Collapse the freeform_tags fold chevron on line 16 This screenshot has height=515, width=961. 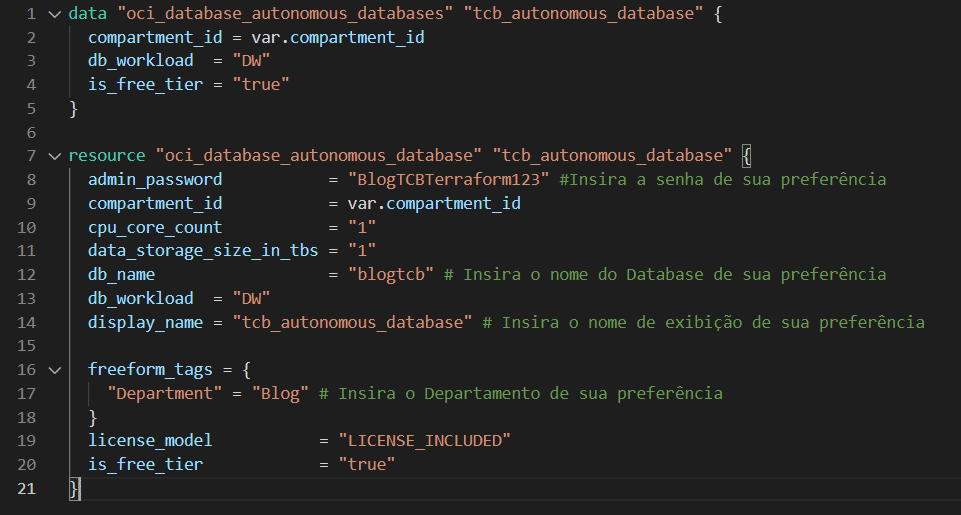pos(55,370)
